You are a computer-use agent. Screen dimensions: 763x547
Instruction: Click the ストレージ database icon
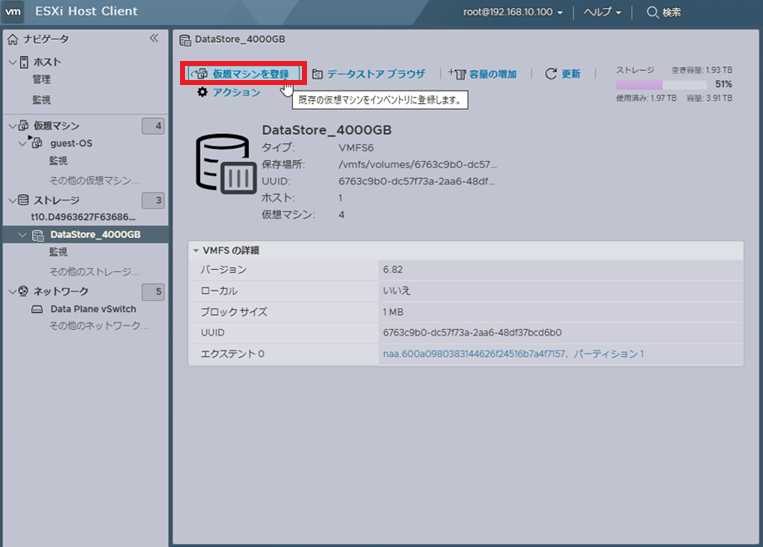(23, 200)
